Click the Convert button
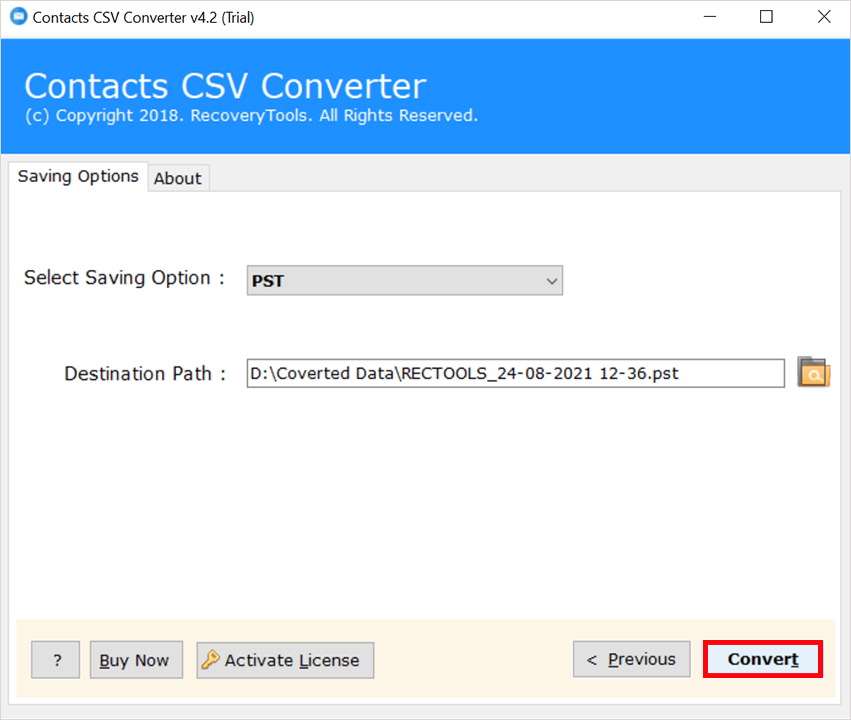Image resolution: width=851 pixels, height=720 pixels. click(x=763, y=659)
